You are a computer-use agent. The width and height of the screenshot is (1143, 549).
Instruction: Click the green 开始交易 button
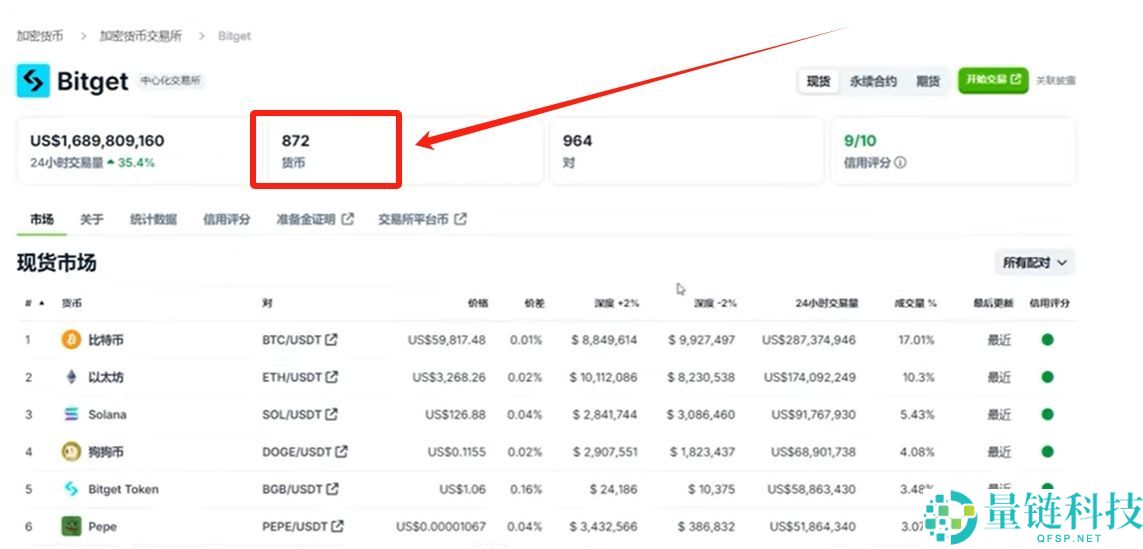point(993,79)
